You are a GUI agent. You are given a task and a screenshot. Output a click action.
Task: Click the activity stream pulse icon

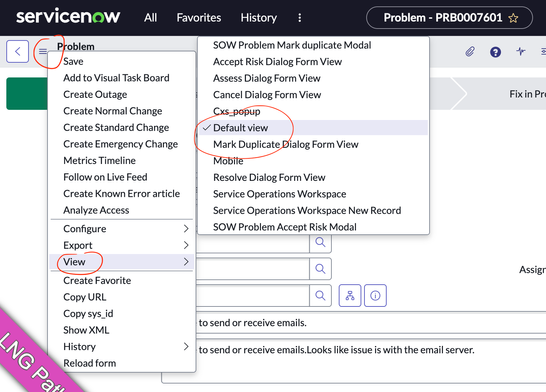[521, 52]
